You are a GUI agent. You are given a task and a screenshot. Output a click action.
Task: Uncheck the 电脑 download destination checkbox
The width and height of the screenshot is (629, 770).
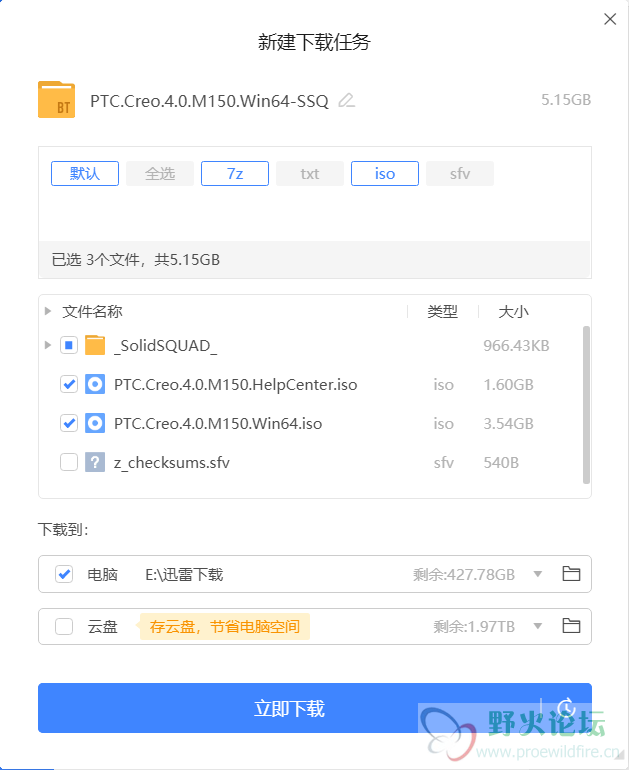point(64,574)
